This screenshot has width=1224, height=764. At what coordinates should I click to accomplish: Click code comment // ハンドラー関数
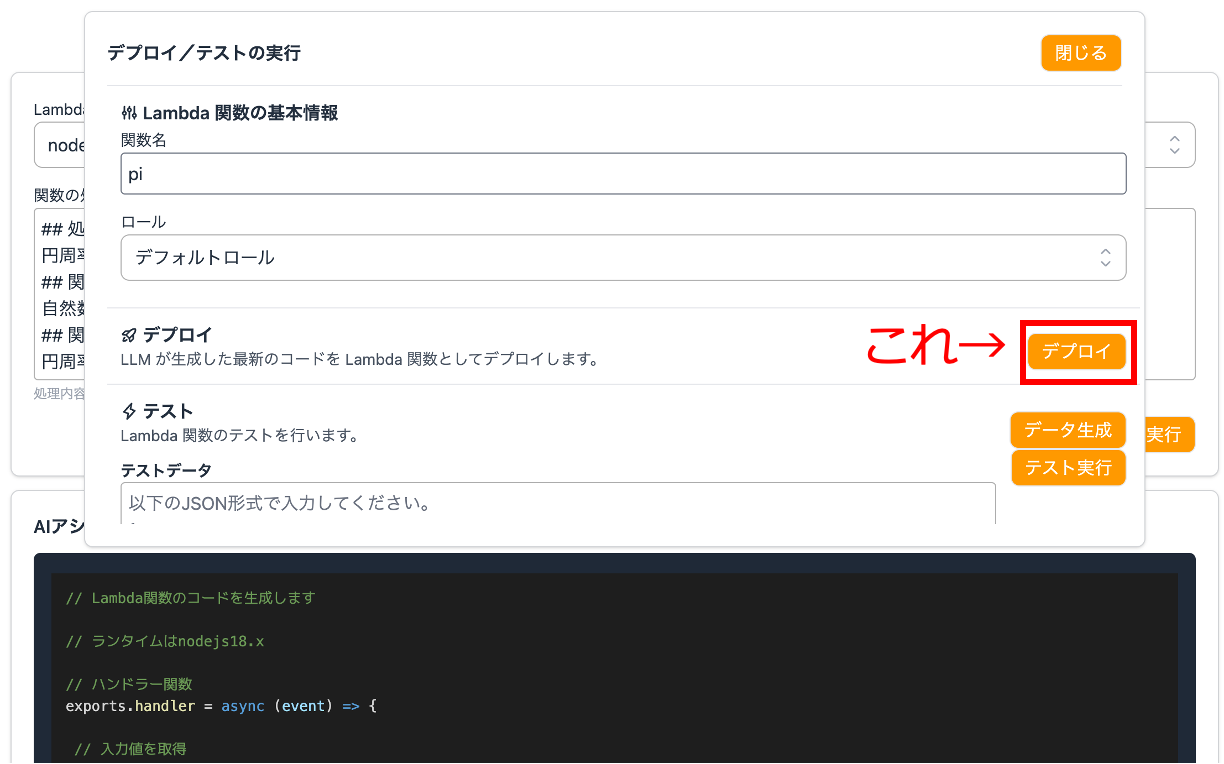[x=128, y=684]
